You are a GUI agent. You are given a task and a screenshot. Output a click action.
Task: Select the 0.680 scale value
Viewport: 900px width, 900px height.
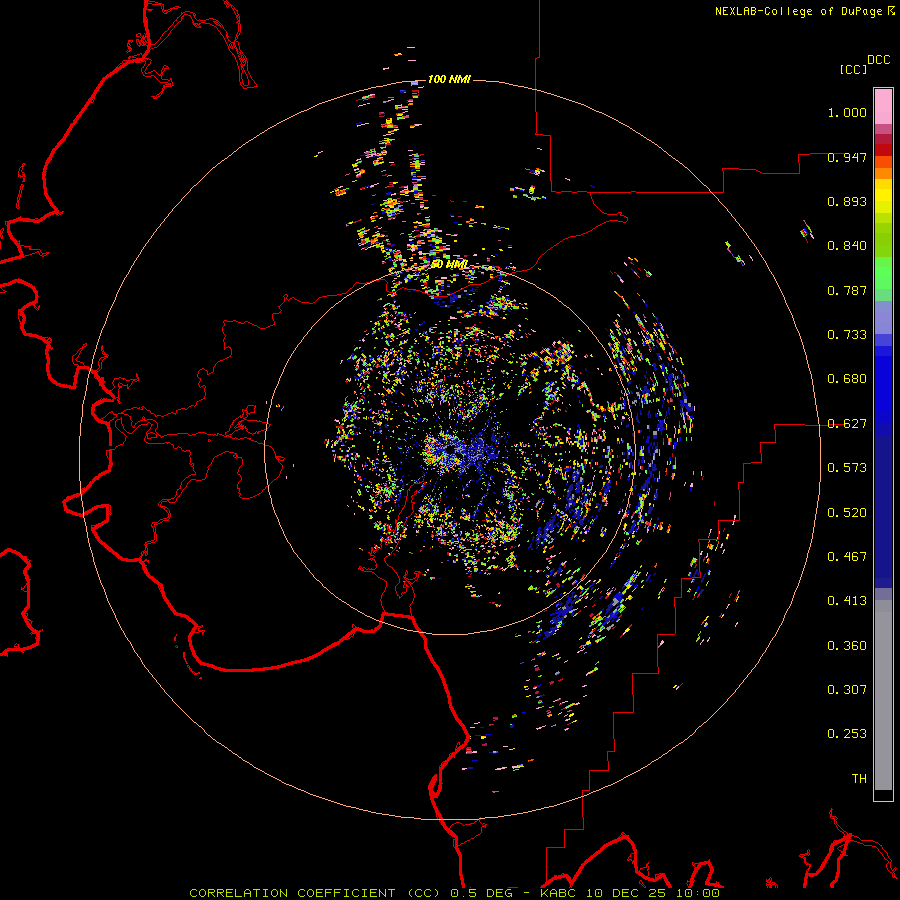(x=847, y=379)
